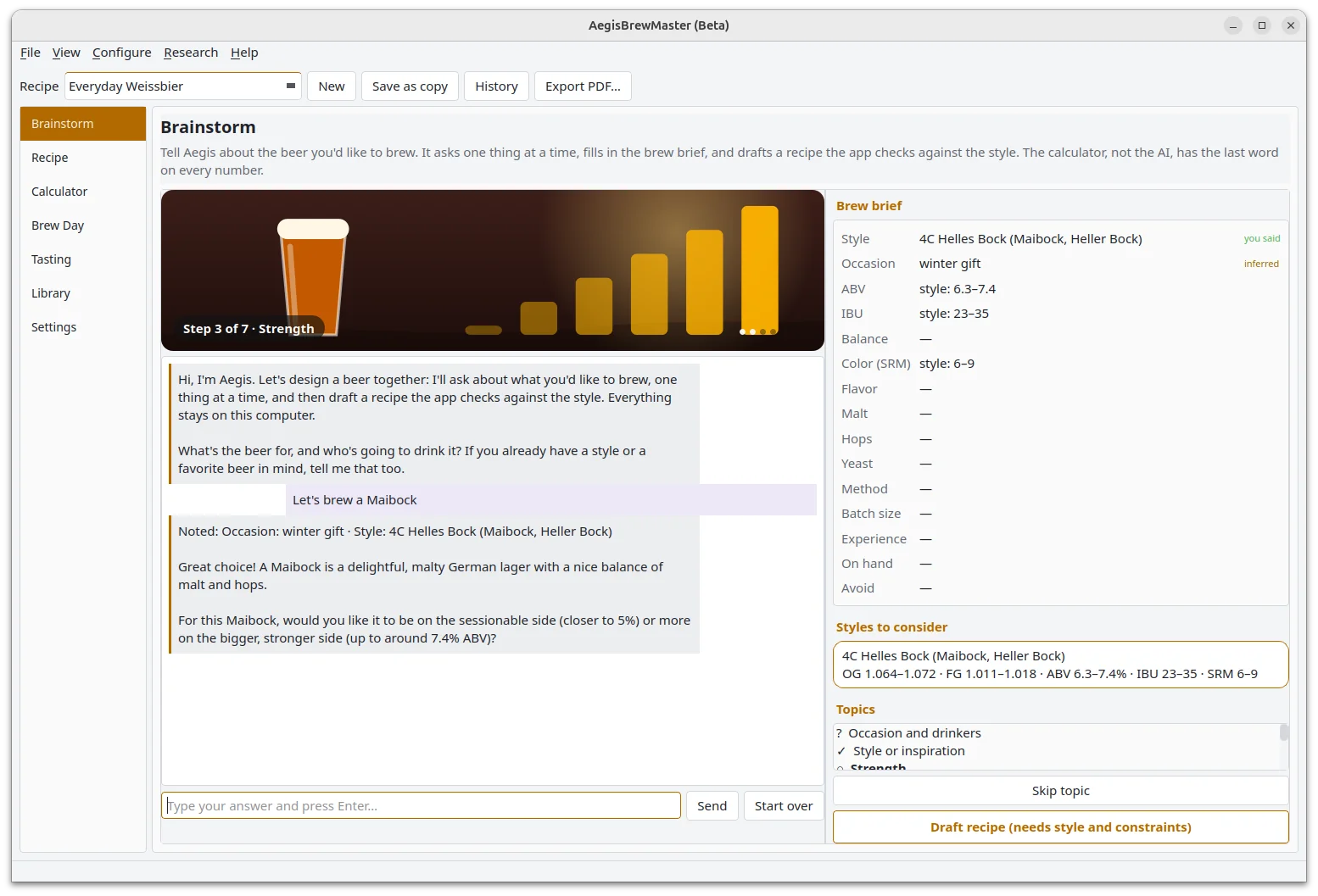Click the Topics list scrollbar
This screenshot has height=896, width=1318.
(1284, 732)
